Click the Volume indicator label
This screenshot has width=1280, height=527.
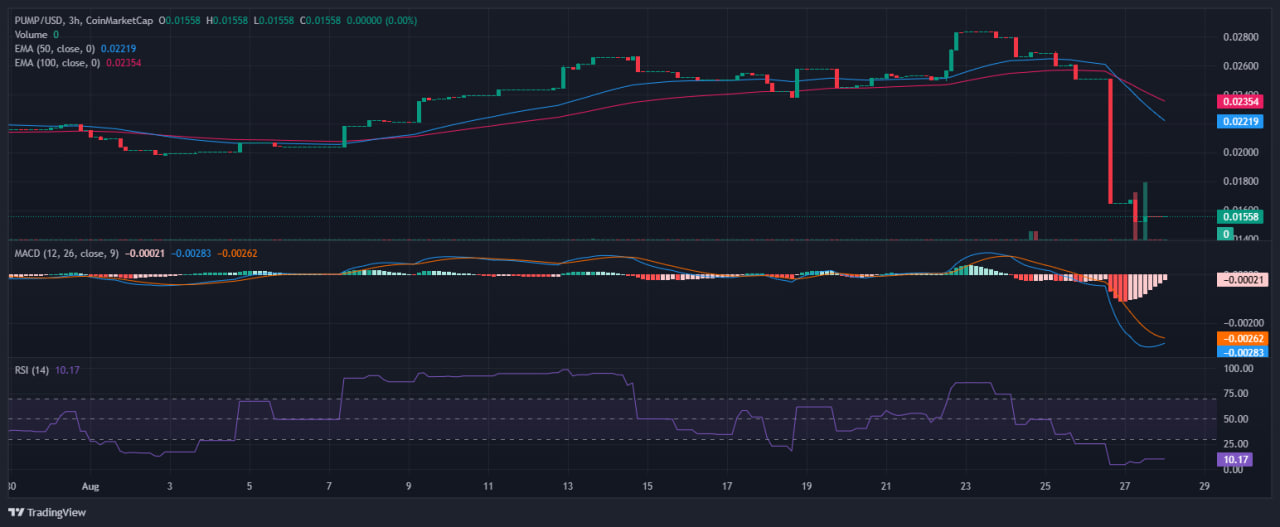point(31,34)
